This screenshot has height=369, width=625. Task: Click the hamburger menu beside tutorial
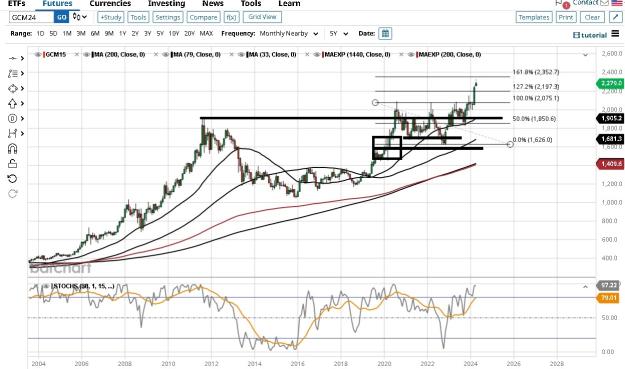point(615,34)
